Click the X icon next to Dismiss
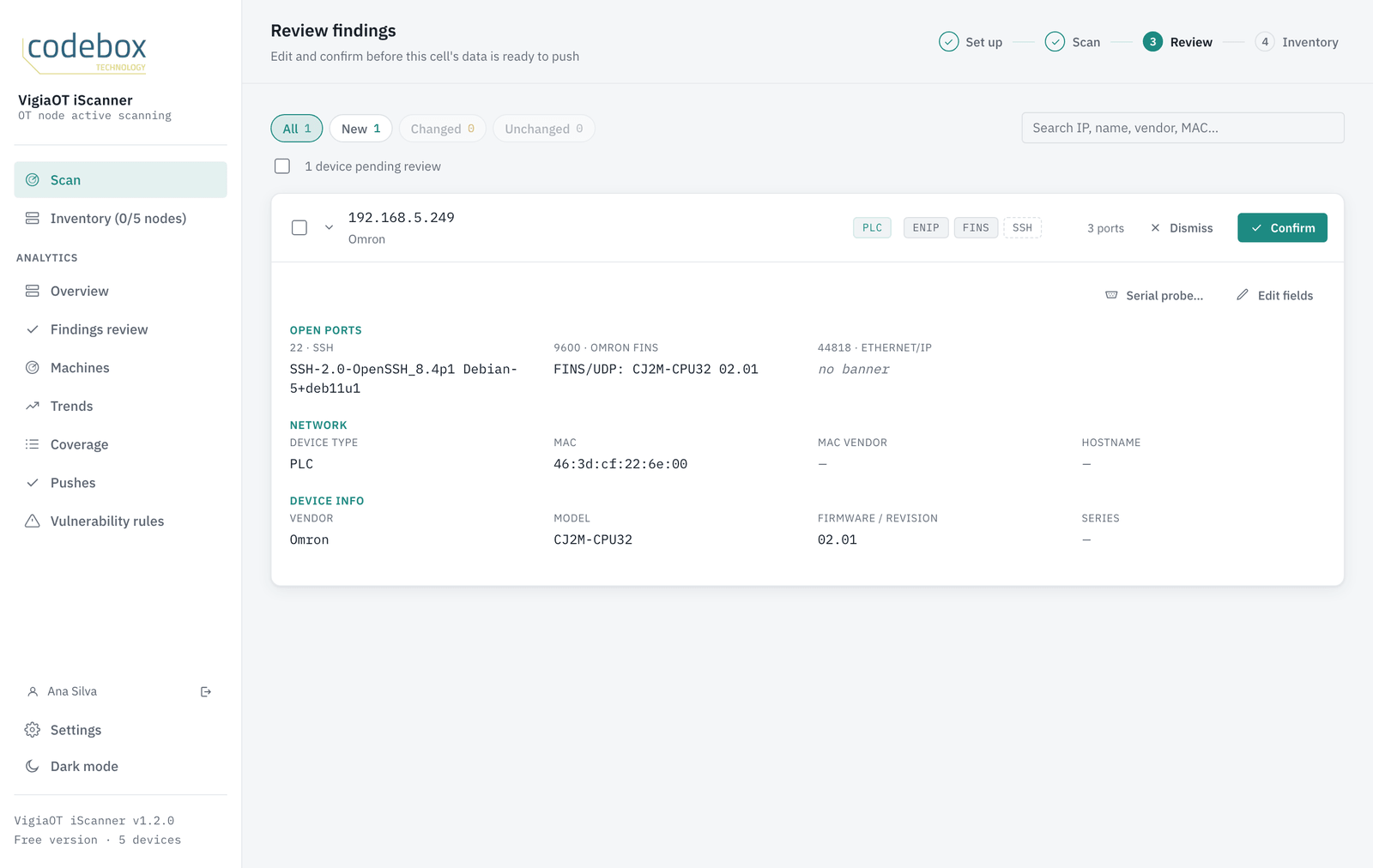This screenshot has width=1373, height=868. pyautogui.click(x=1155, y=228)
